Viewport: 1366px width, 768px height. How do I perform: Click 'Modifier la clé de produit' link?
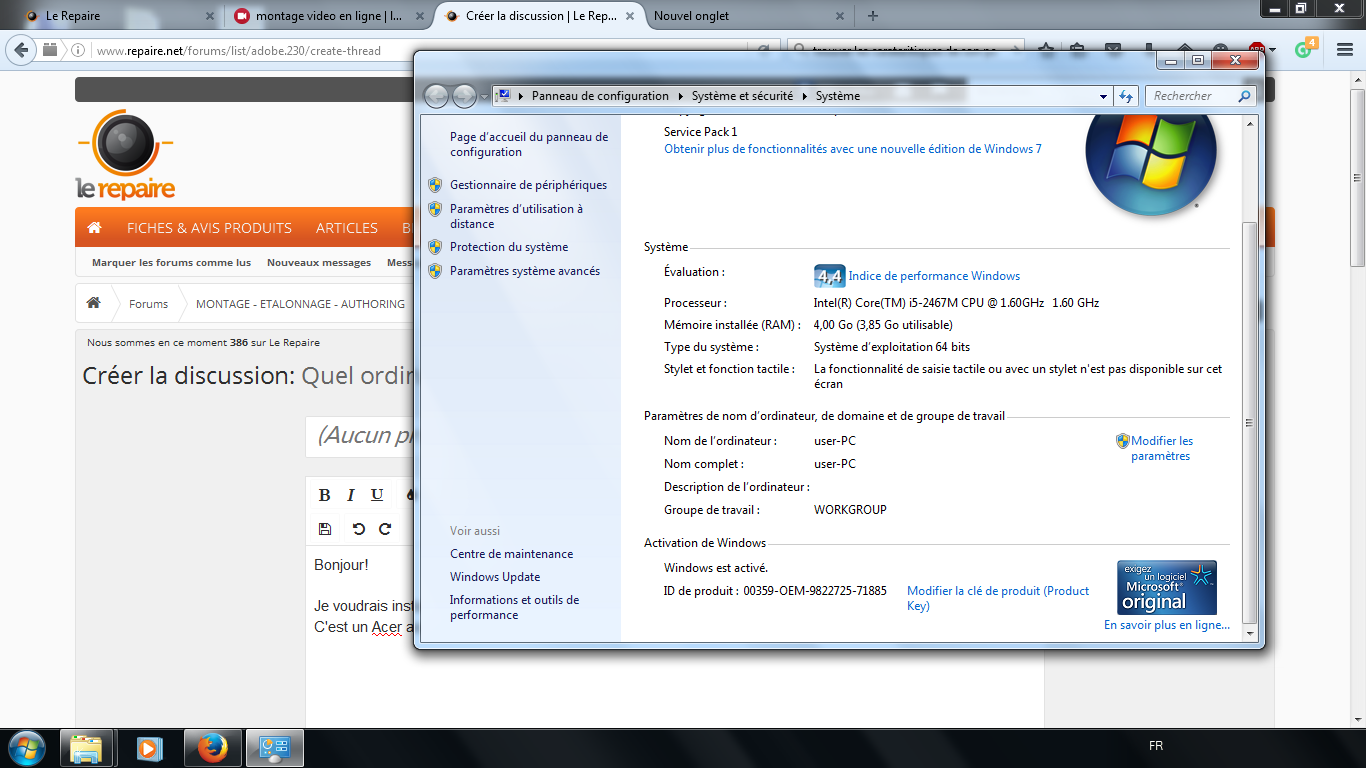click(998, 598)
